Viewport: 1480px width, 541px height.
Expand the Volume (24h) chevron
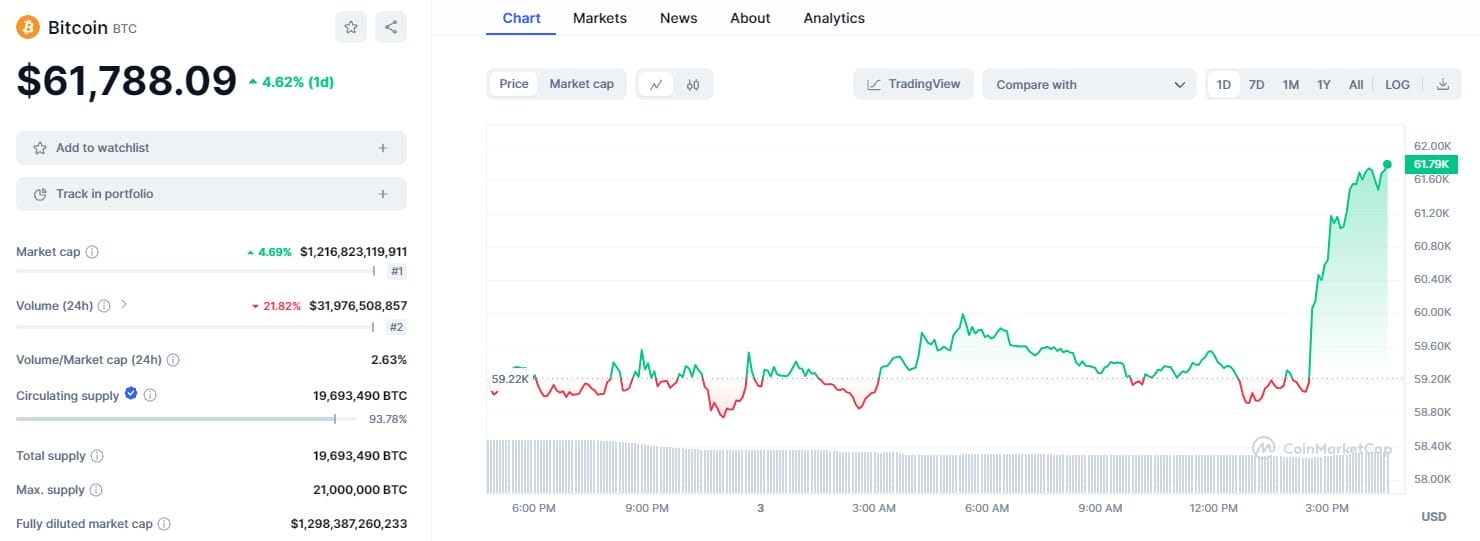coord(124,304)
